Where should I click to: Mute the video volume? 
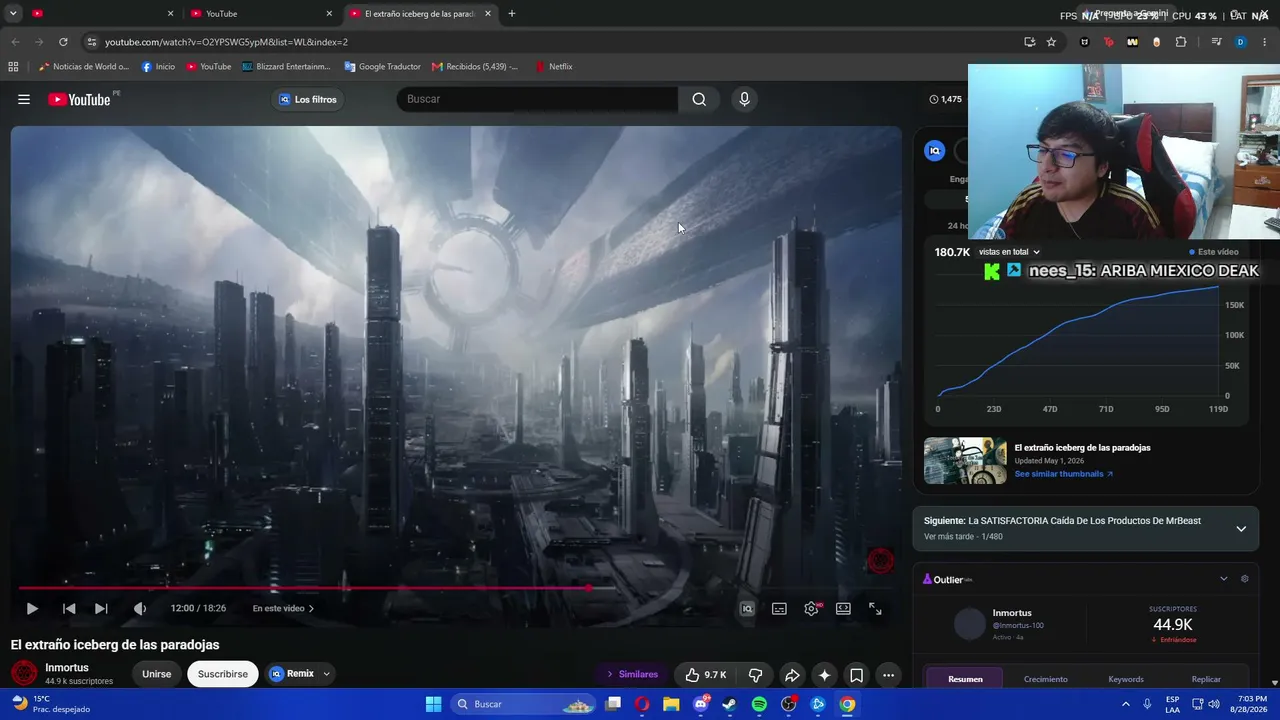click(x=140, y=608)
